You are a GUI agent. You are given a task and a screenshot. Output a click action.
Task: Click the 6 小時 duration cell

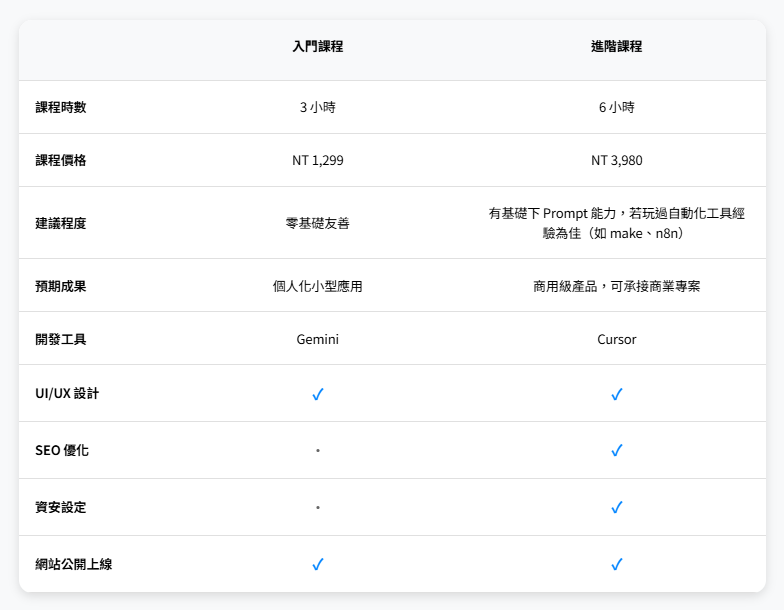617,107
